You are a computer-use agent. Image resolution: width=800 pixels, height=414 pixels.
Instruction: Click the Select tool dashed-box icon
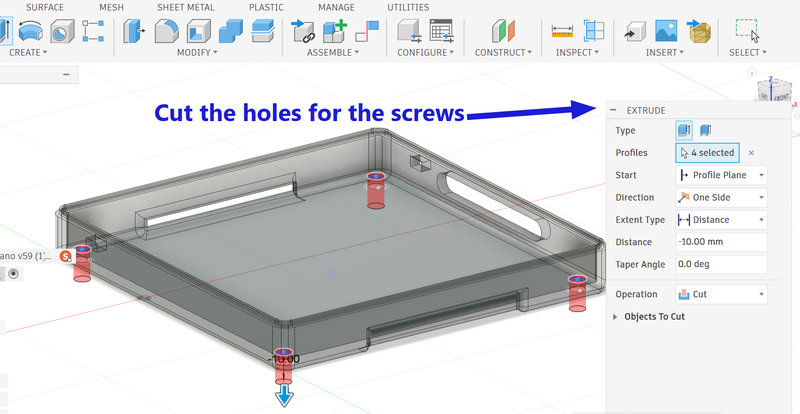(x=747, y=30)
